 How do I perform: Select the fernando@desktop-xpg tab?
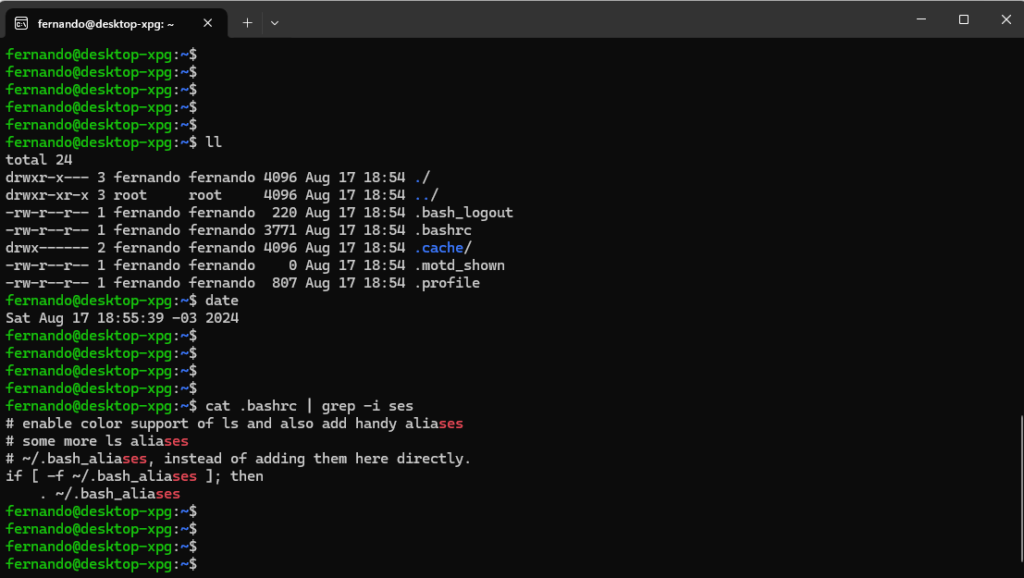(116, 24)
